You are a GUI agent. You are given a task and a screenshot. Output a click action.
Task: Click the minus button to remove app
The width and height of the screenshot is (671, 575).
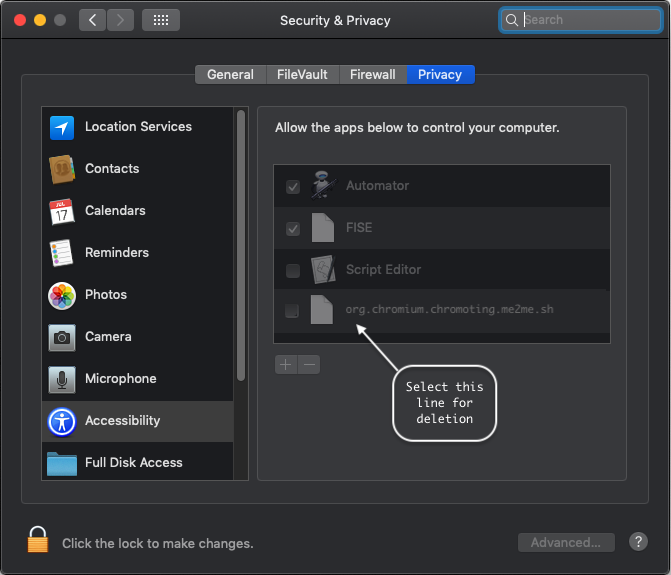(x=309, y=365)
